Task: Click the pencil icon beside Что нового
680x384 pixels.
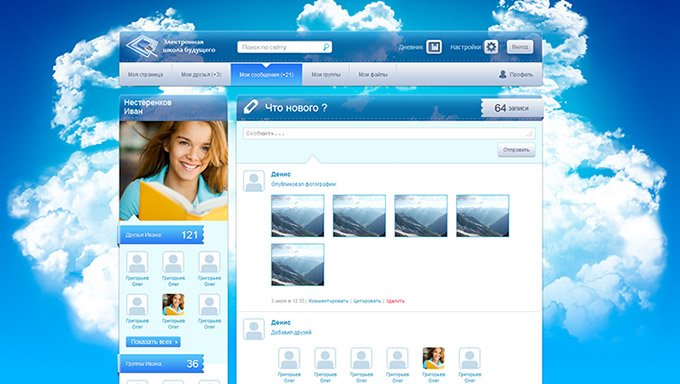Action: 251,107
